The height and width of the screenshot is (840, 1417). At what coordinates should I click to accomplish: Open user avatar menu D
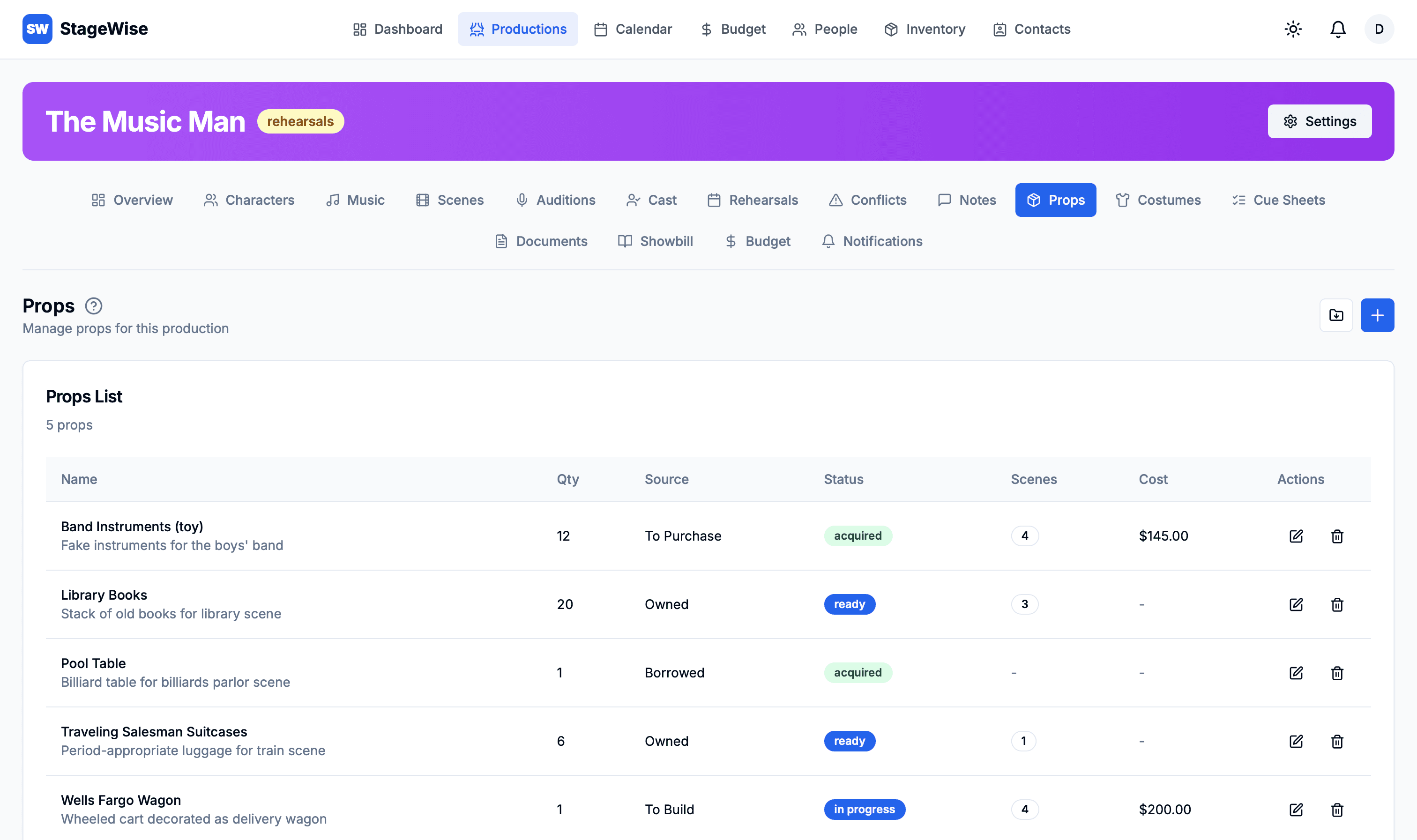pos(1379,29)
